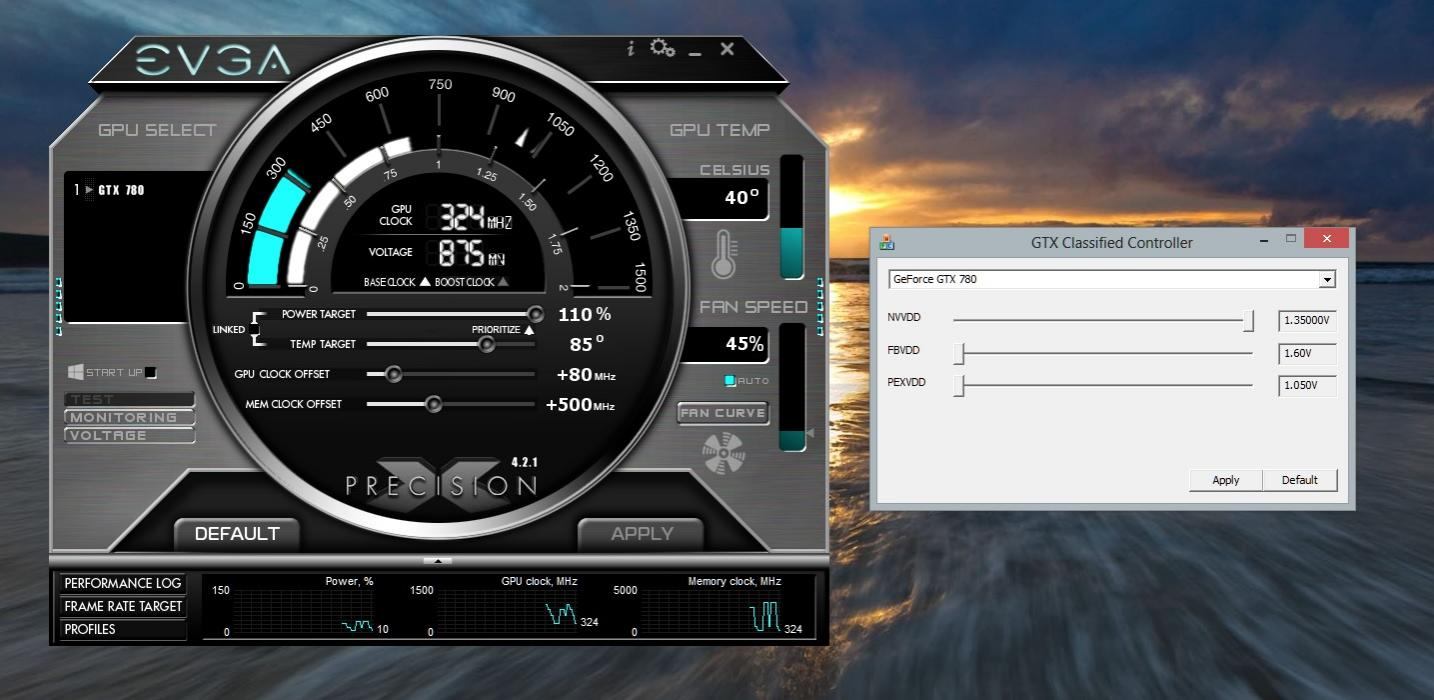The height and width of the screenshot is (700, 1434).
Task: Click Default in GTX Classified Controller
Action: (x=1300, y=480)
